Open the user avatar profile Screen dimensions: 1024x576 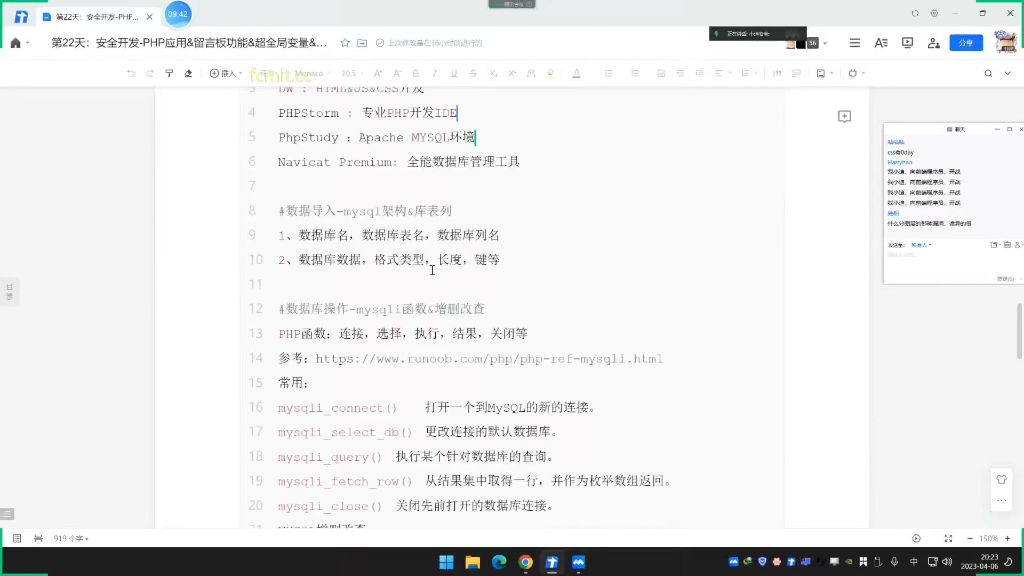coord(1005,42)
